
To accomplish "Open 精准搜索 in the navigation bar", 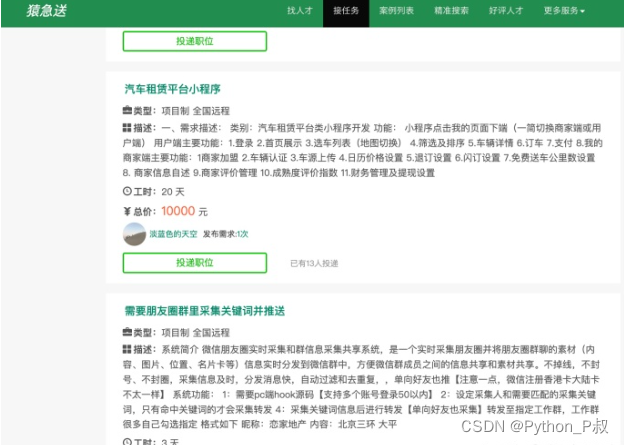I will coord(451,11).
